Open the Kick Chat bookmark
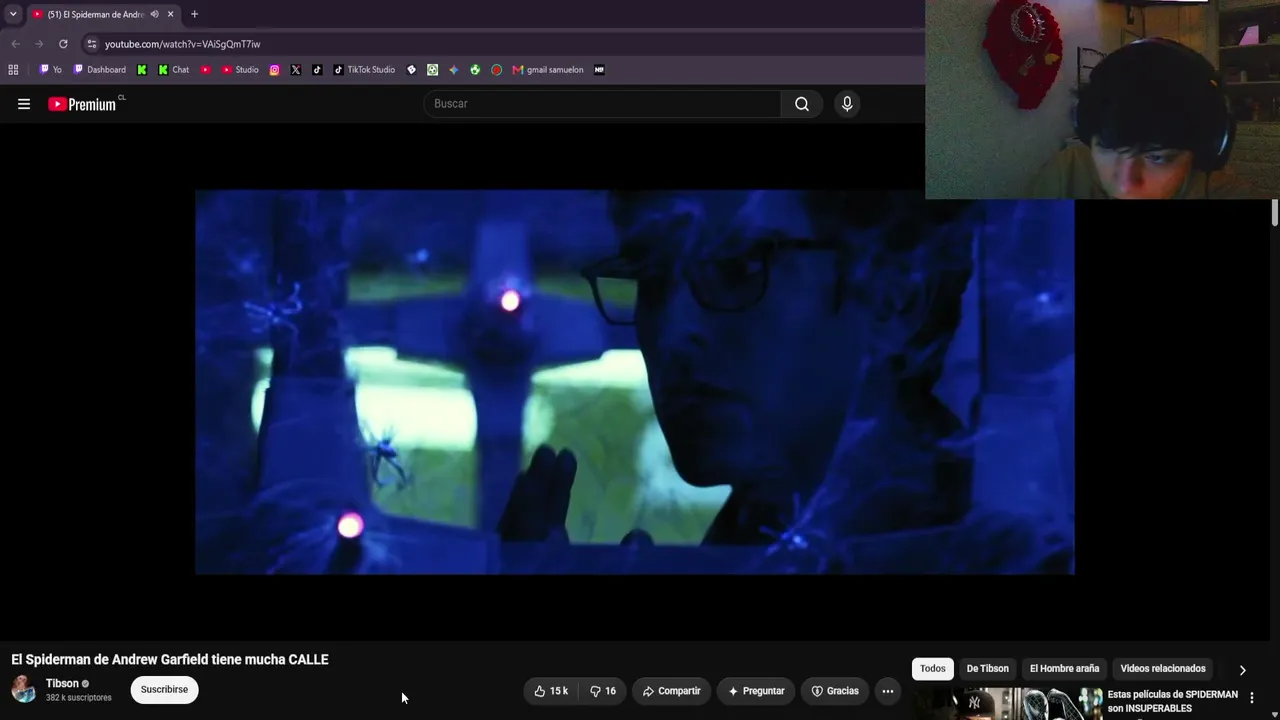Screen dimensions: 1280x720 (x=174, y=70)
